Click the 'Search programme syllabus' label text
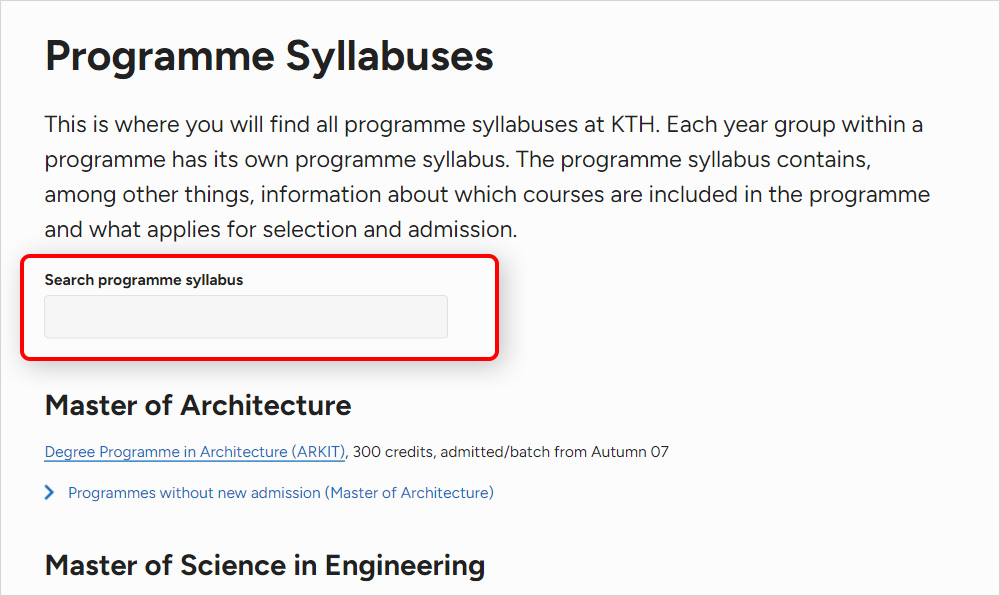 coord(144,280)
